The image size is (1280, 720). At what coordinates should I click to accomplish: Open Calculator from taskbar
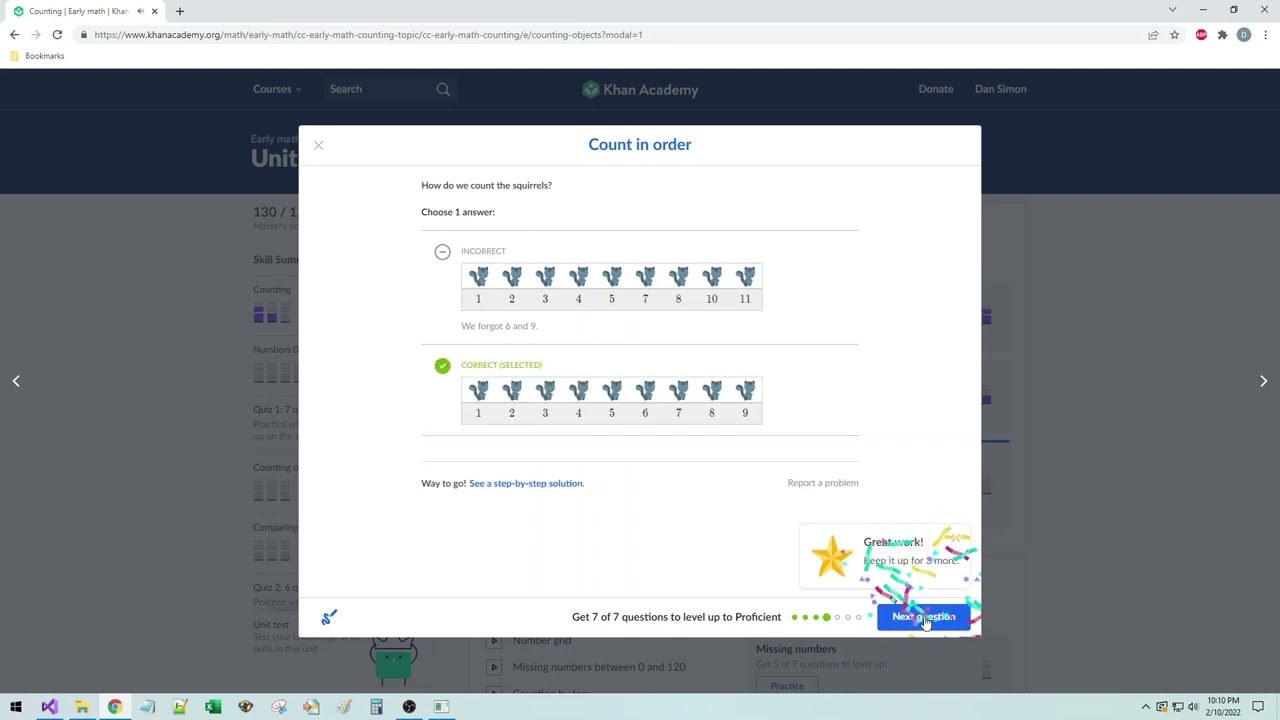[376, 708]
